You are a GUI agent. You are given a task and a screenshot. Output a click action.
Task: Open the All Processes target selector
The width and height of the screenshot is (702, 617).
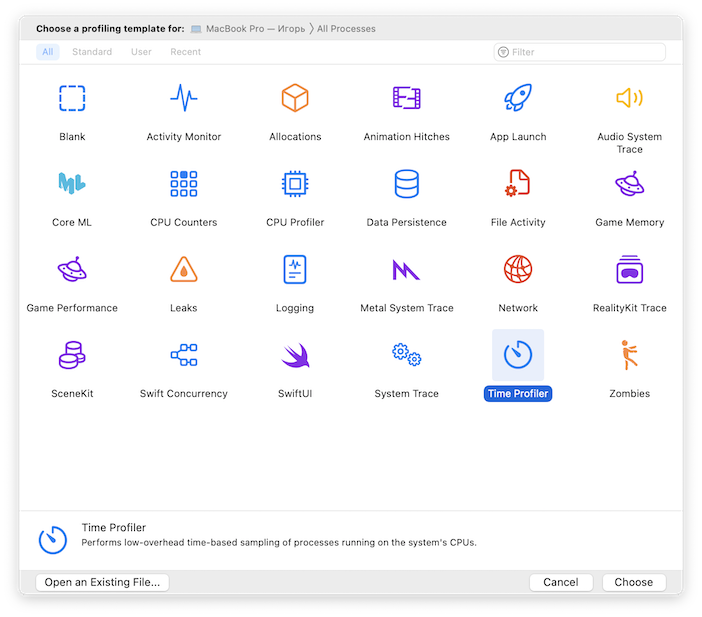[x=346, y=29]
